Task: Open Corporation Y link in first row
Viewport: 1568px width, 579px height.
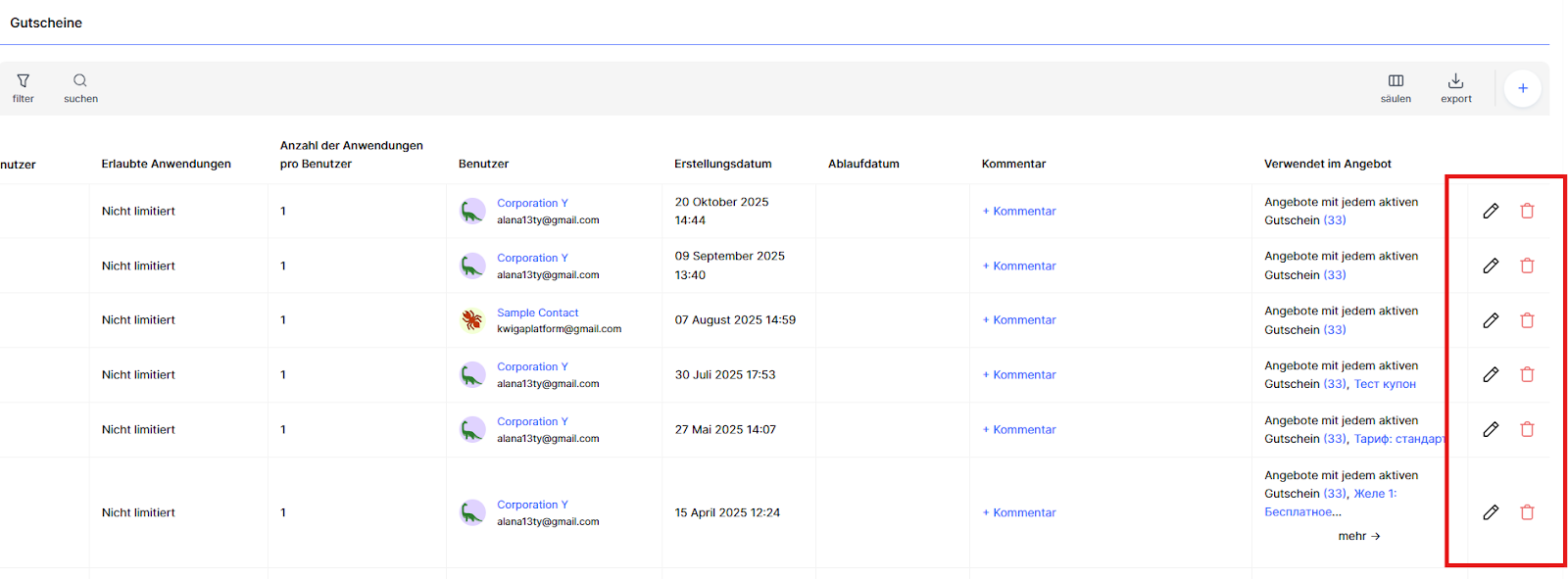Action: 532,203
